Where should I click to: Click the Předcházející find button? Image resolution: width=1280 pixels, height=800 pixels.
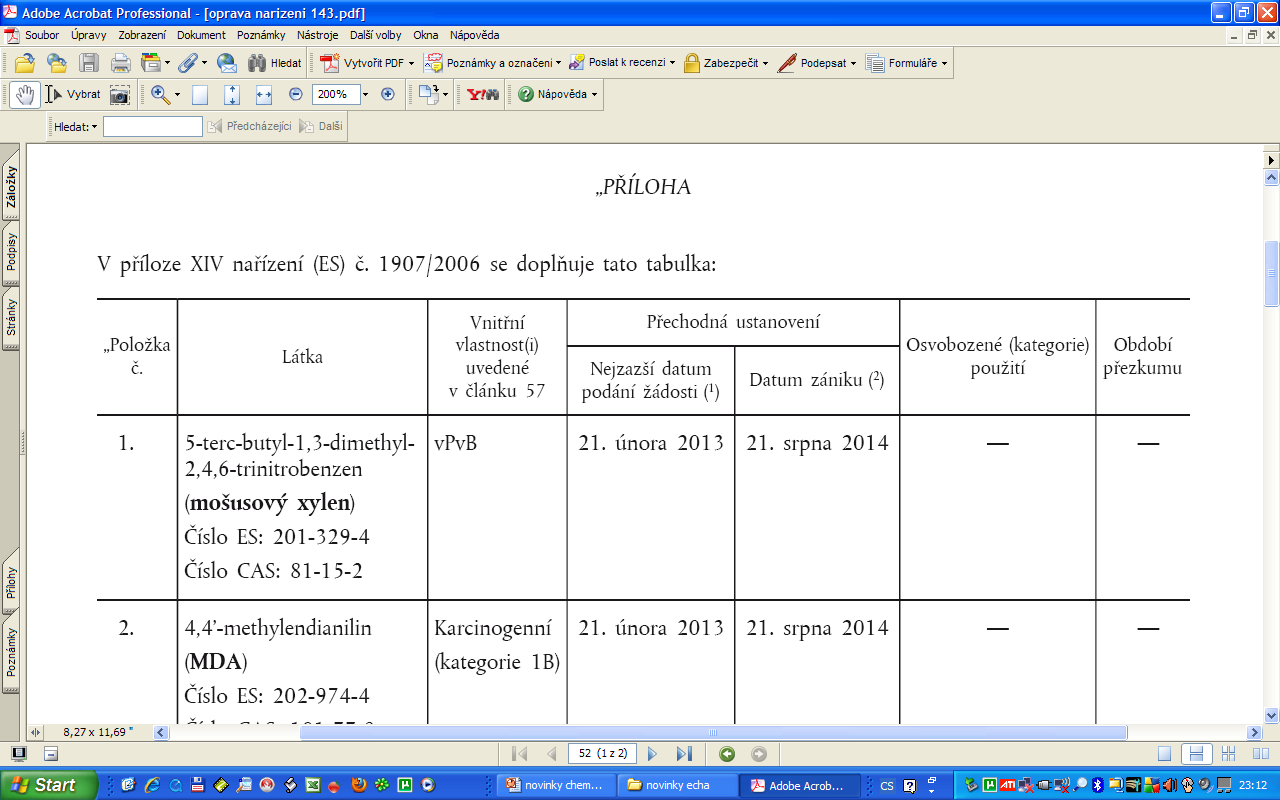tap(250, 127)
